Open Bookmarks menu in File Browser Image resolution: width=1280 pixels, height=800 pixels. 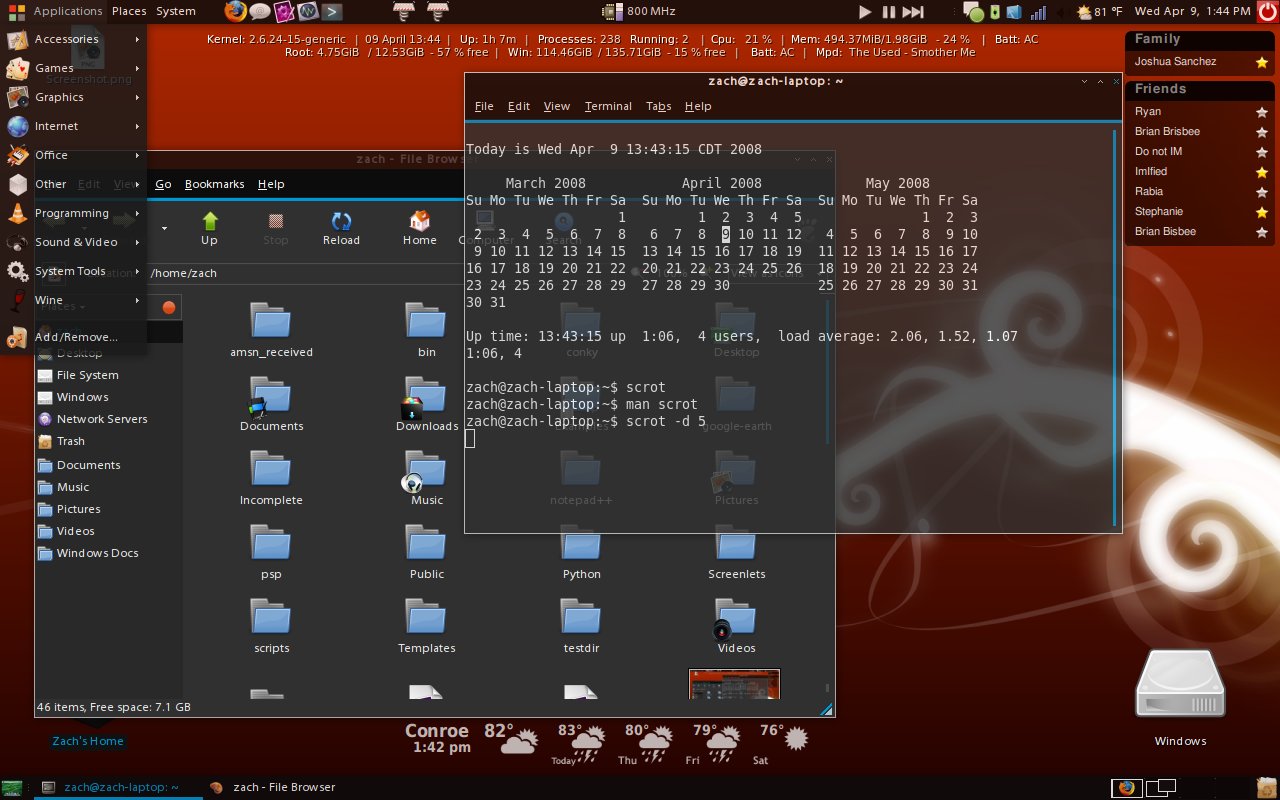[x=214, y=184]
